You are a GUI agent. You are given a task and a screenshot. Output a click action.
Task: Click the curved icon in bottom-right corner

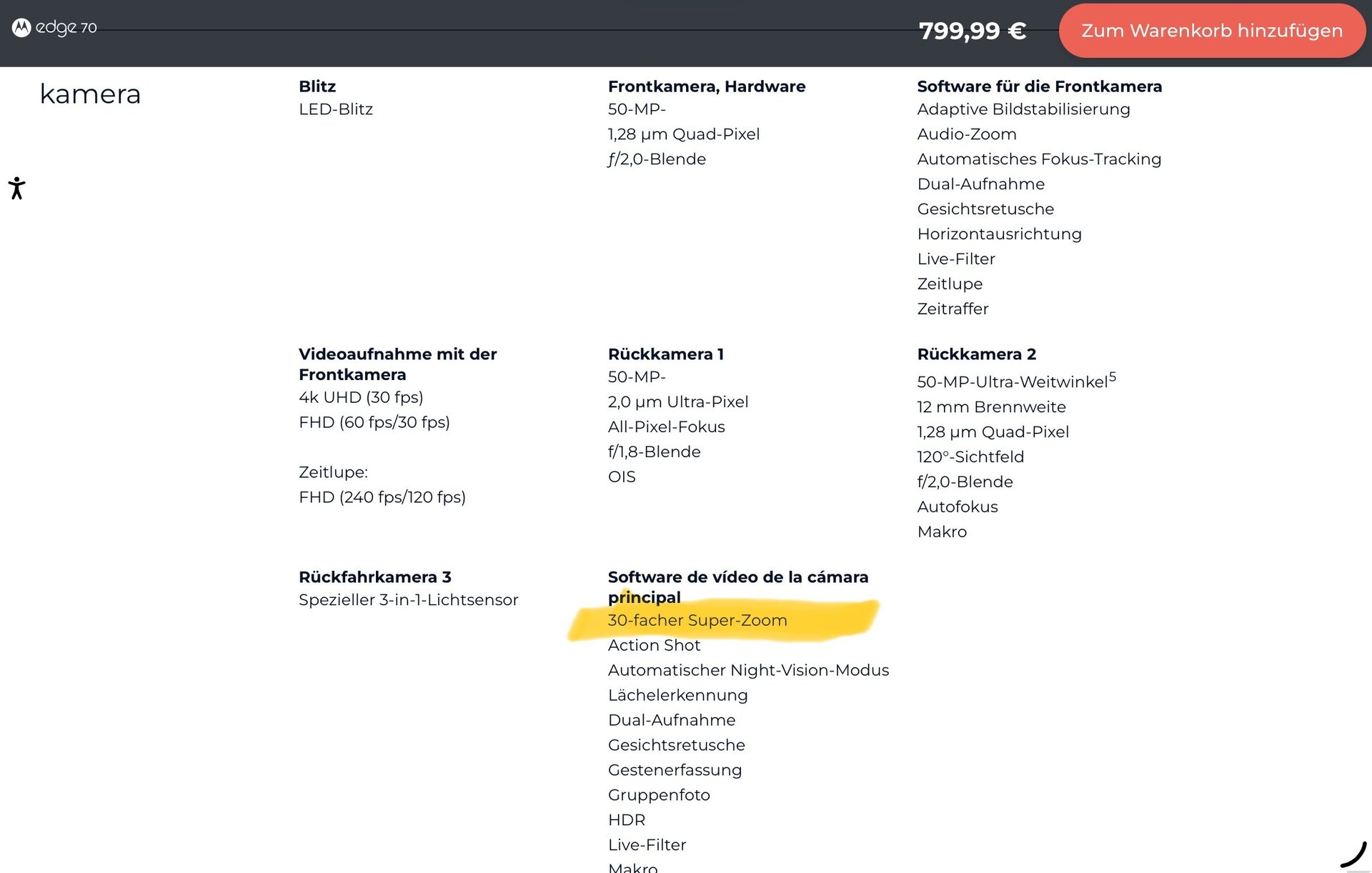click(1353, 854)
